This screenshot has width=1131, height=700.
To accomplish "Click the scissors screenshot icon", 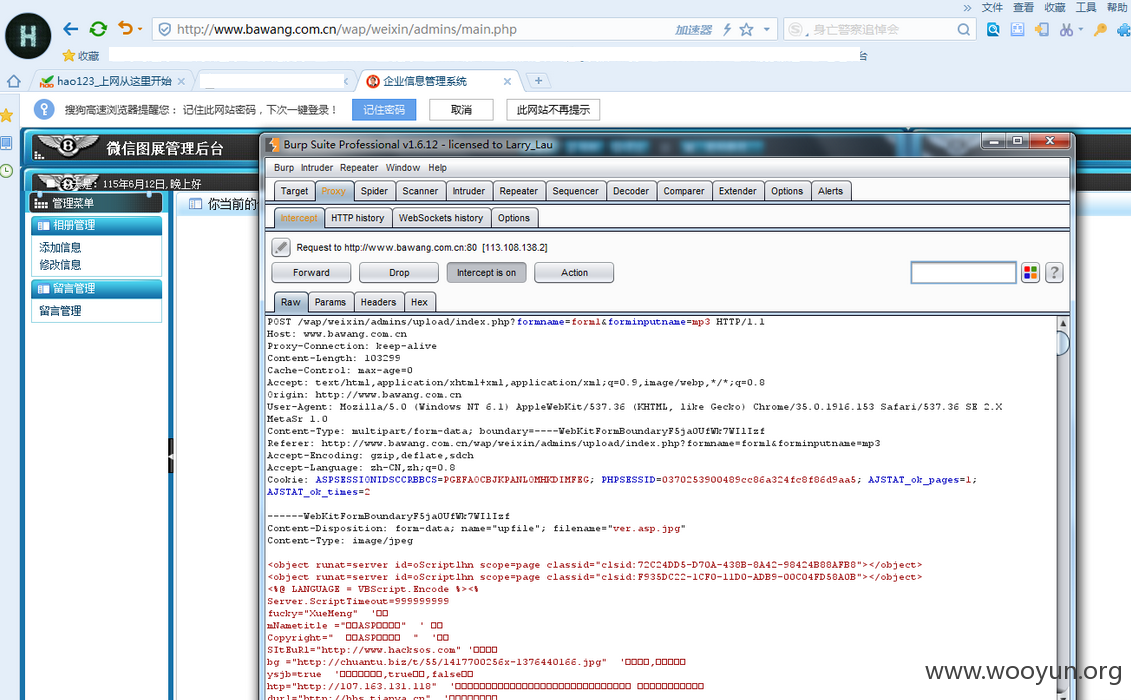I will pyautogui.click(x=1066, y=30).
